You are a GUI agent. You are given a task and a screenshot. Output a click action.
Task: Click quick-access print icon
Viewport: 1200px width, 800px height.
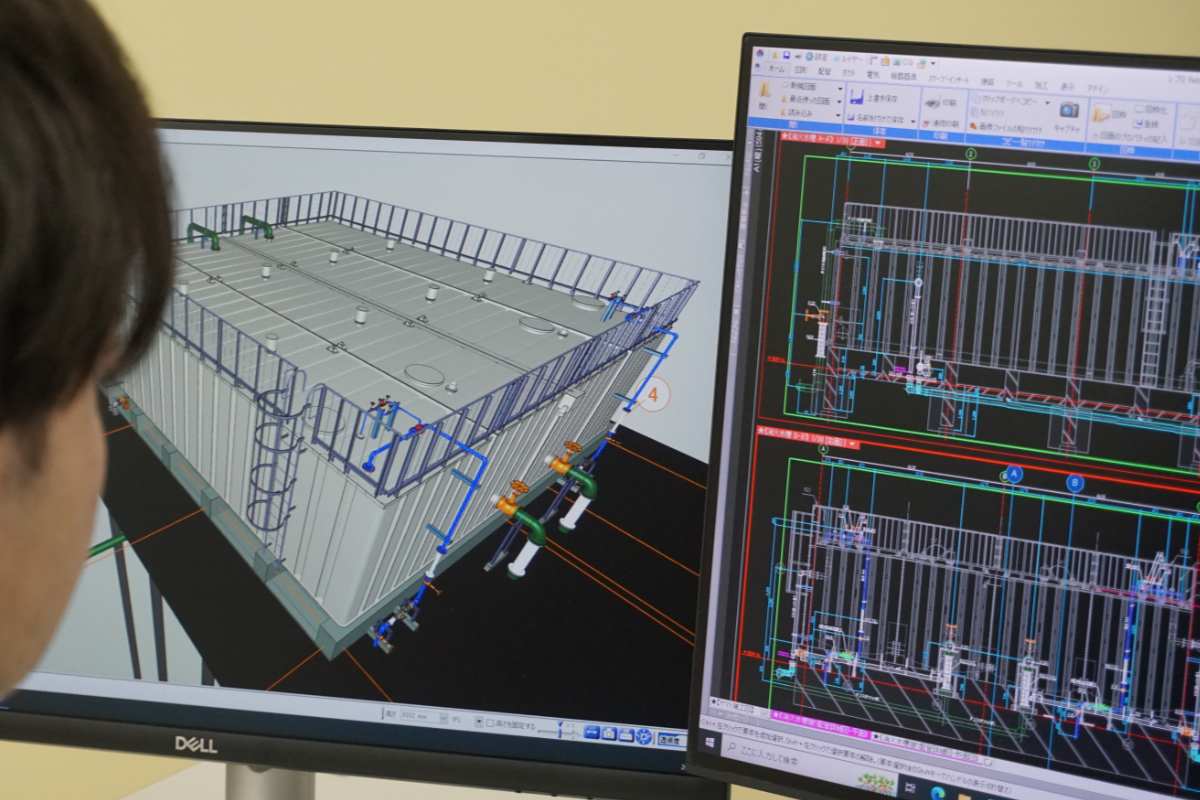[x=798, y=56]
